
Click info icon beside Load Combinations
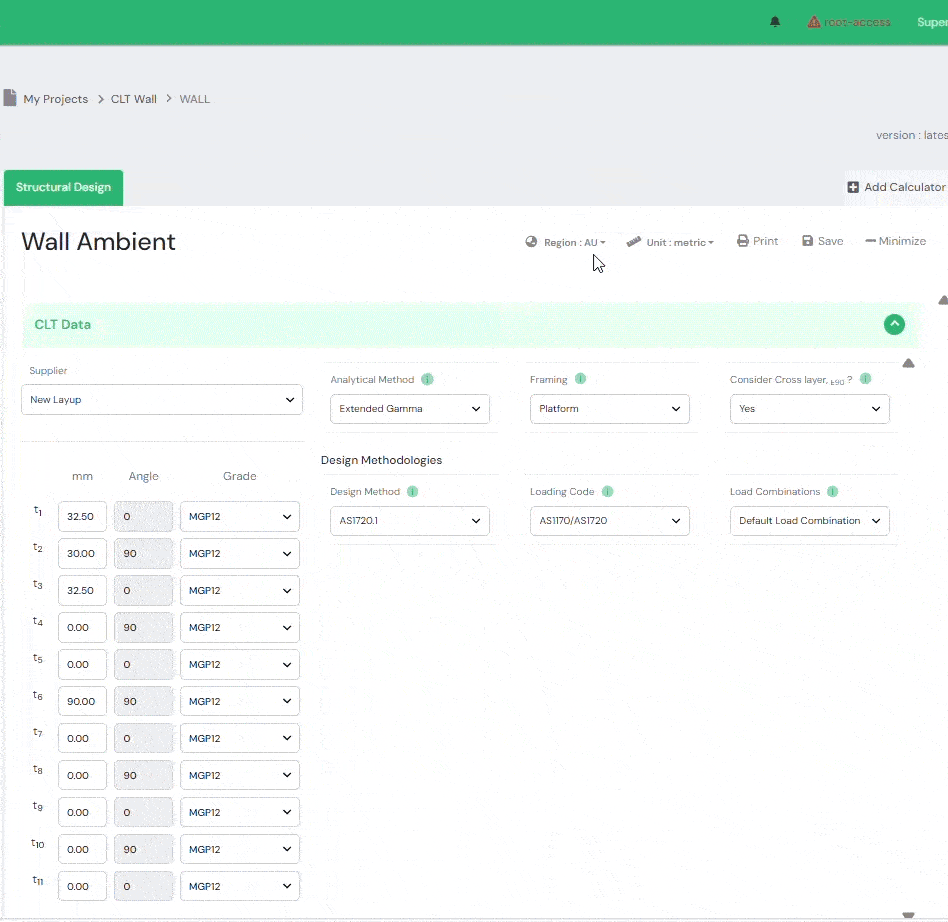(833, 492)
